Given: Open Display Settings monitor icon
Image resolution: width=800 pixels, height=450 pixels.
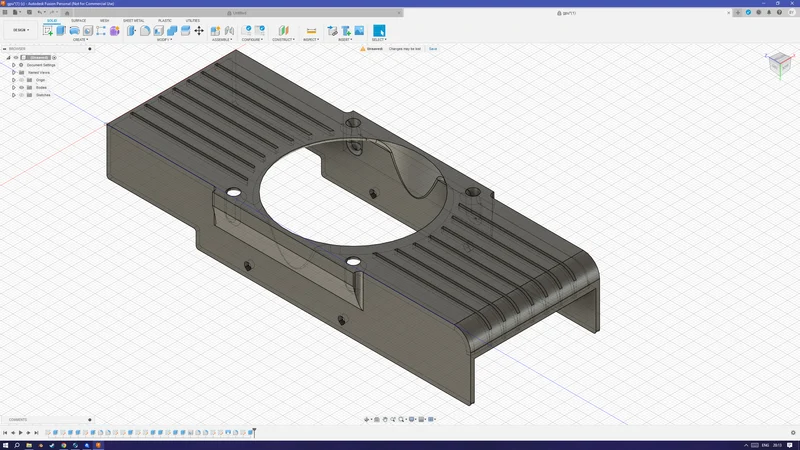Looking at the screenshot, I should [412, 419].
